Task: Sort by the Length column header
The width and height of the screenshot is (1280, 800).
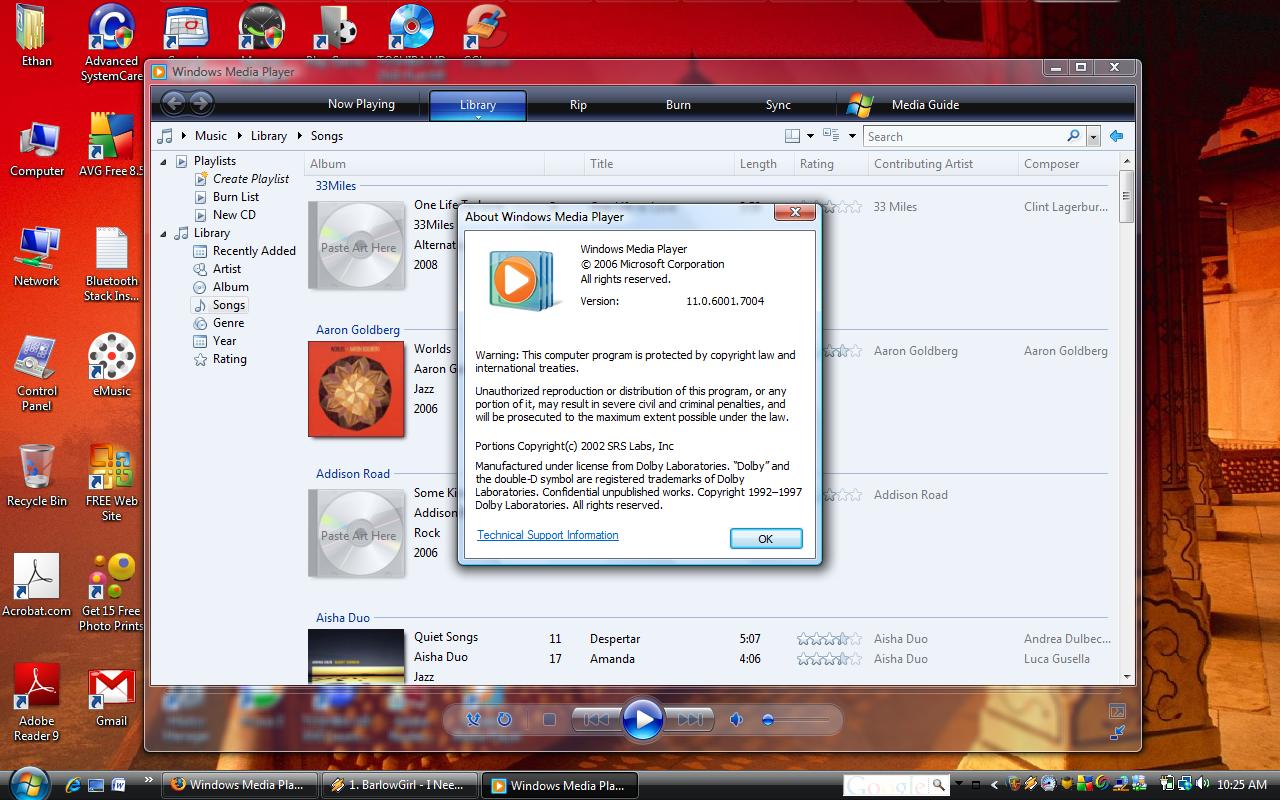Action: tap(764, 164)
